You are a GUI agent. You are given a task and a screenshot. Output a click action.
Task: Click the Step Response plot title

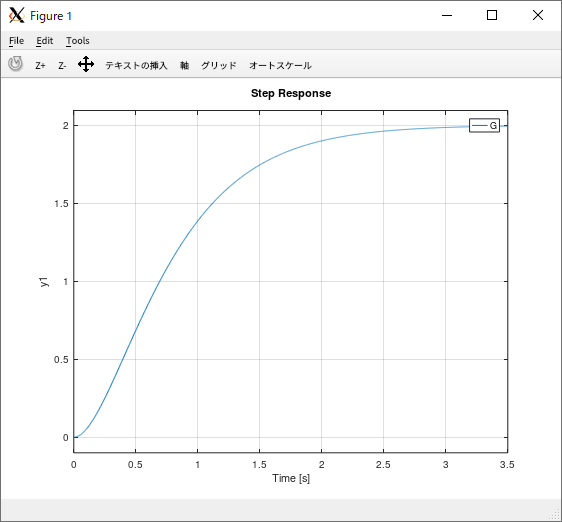[291, 93]
